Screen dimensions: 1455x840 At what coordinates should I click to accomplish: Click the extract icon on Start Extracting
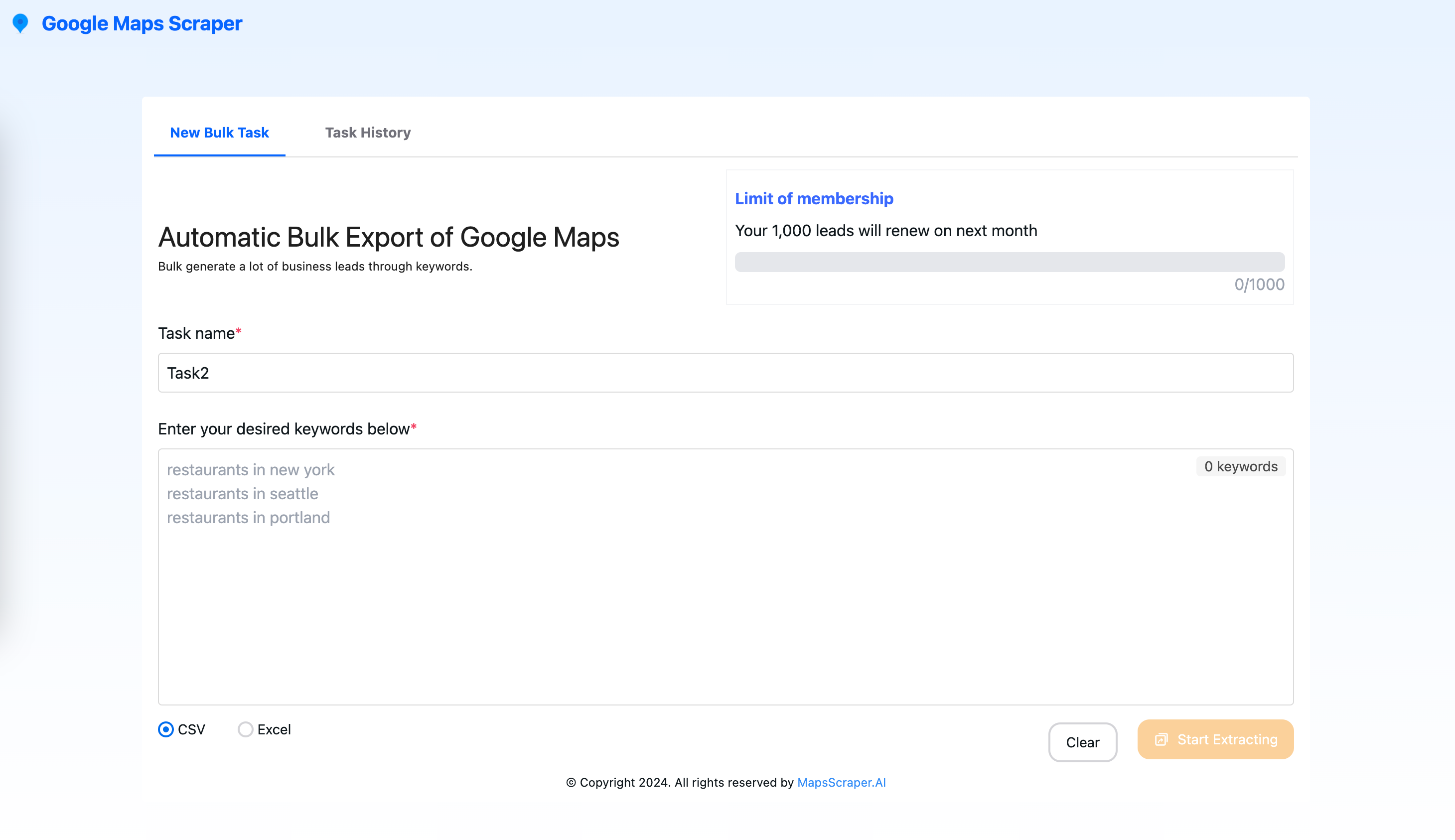(x=1161, y=740)
